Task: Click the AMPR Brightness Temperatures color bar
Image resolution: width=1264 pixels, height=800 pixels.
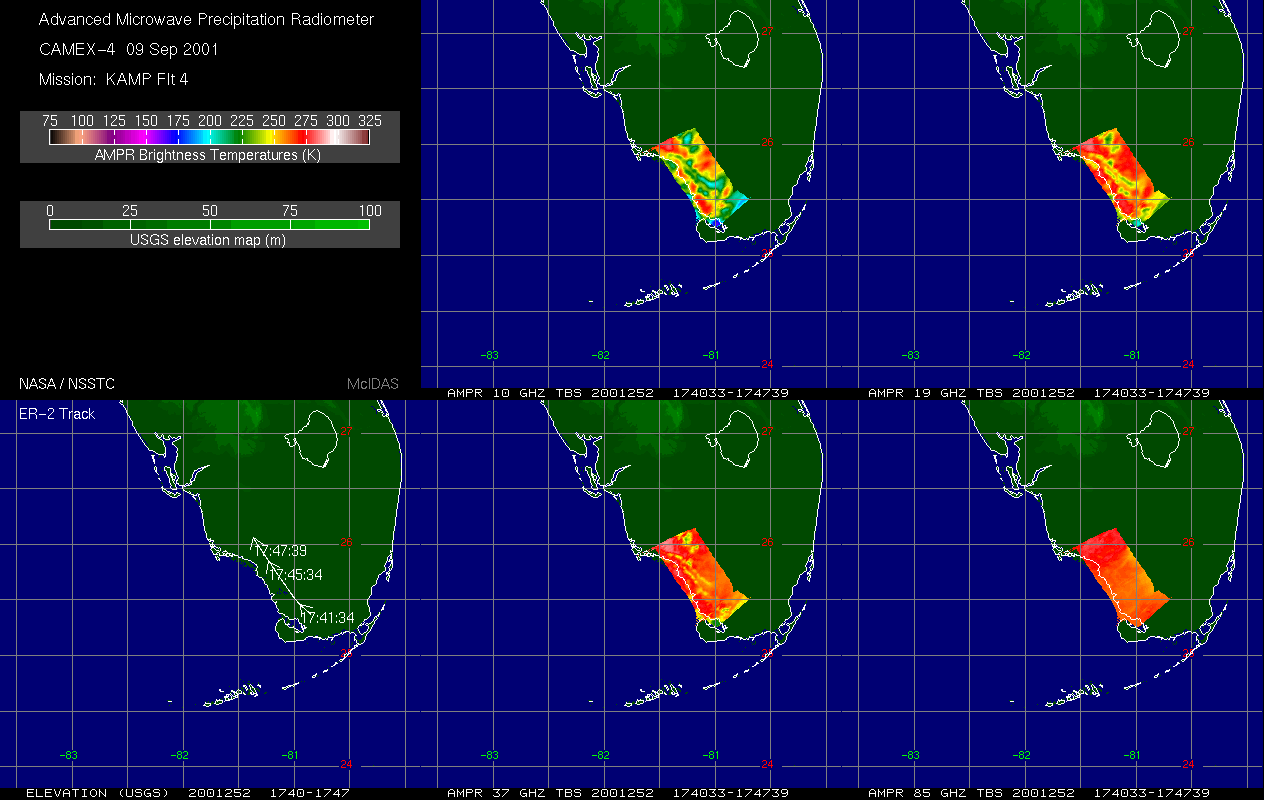Action: tap(210, 138)
